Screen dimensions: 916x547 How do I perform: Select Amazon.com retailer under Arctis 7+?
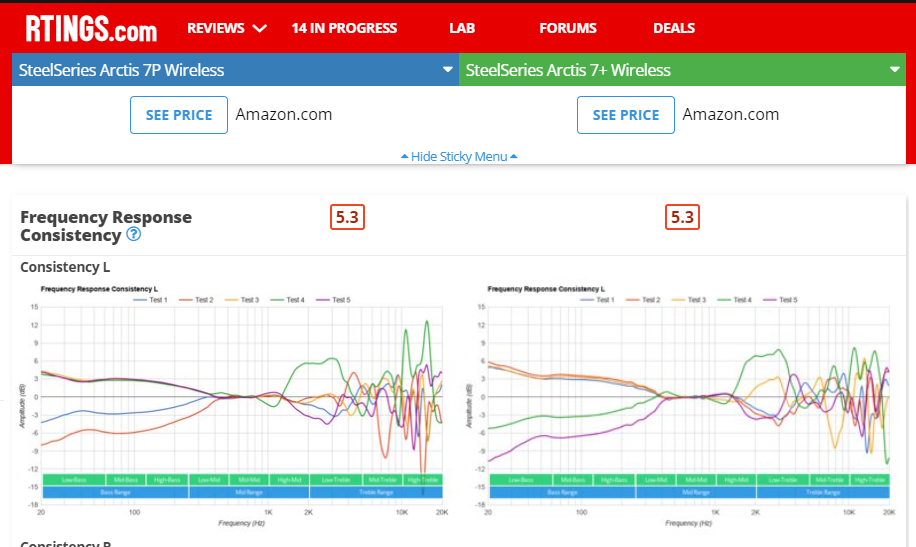[x=731, y=115]
